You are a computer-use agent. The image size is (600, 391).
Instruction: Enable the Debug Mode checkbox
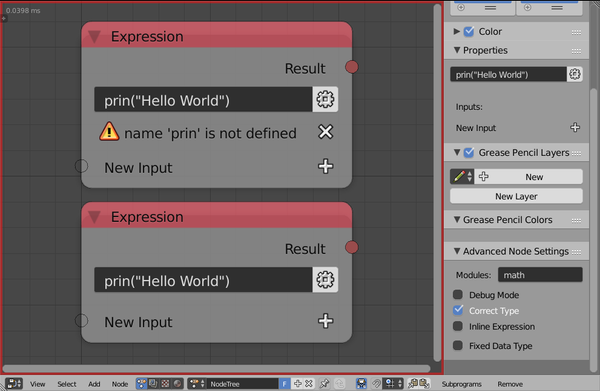click(458, 295)
